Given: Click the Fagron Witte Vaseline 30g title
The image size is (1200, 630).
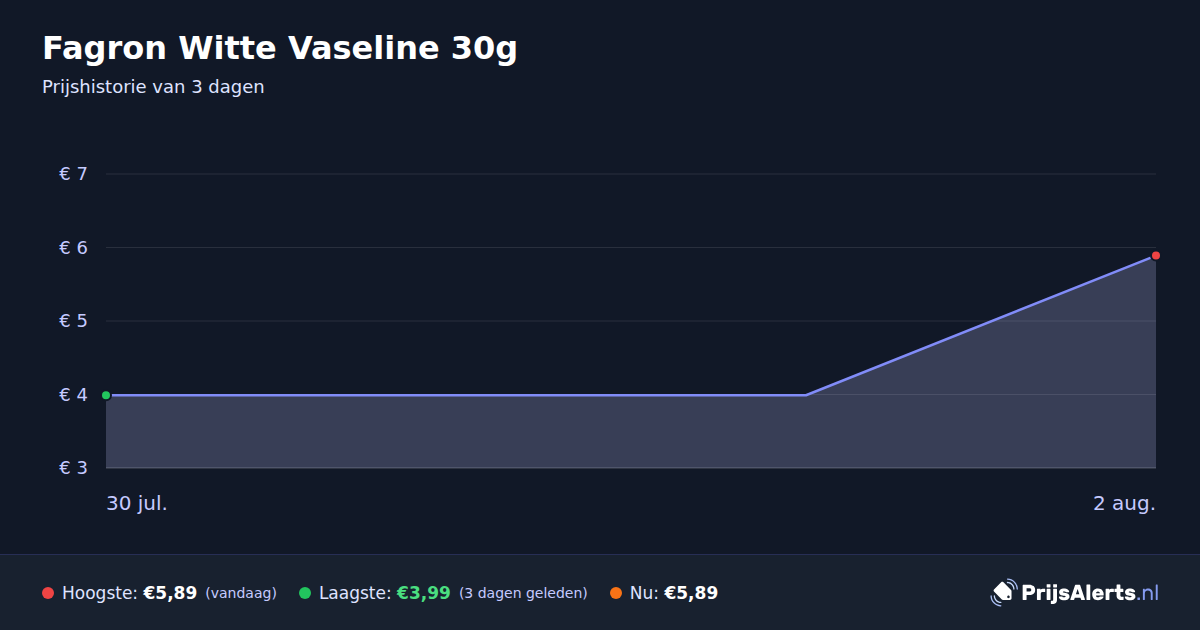Looking at the screenshot, I should click(x=280, y=47).
